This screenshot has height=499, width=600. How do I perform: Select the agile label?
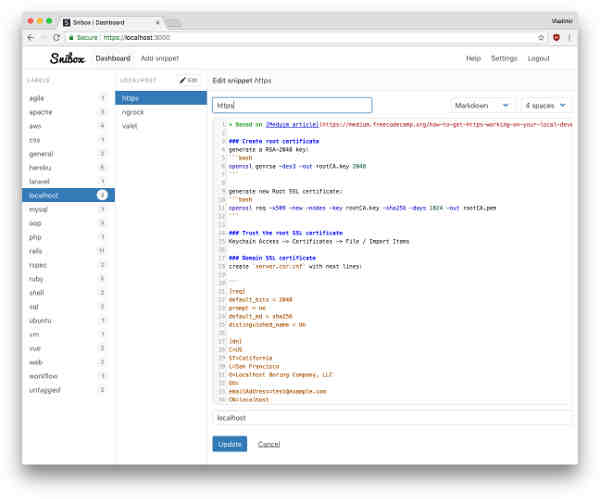coord(68,98)
